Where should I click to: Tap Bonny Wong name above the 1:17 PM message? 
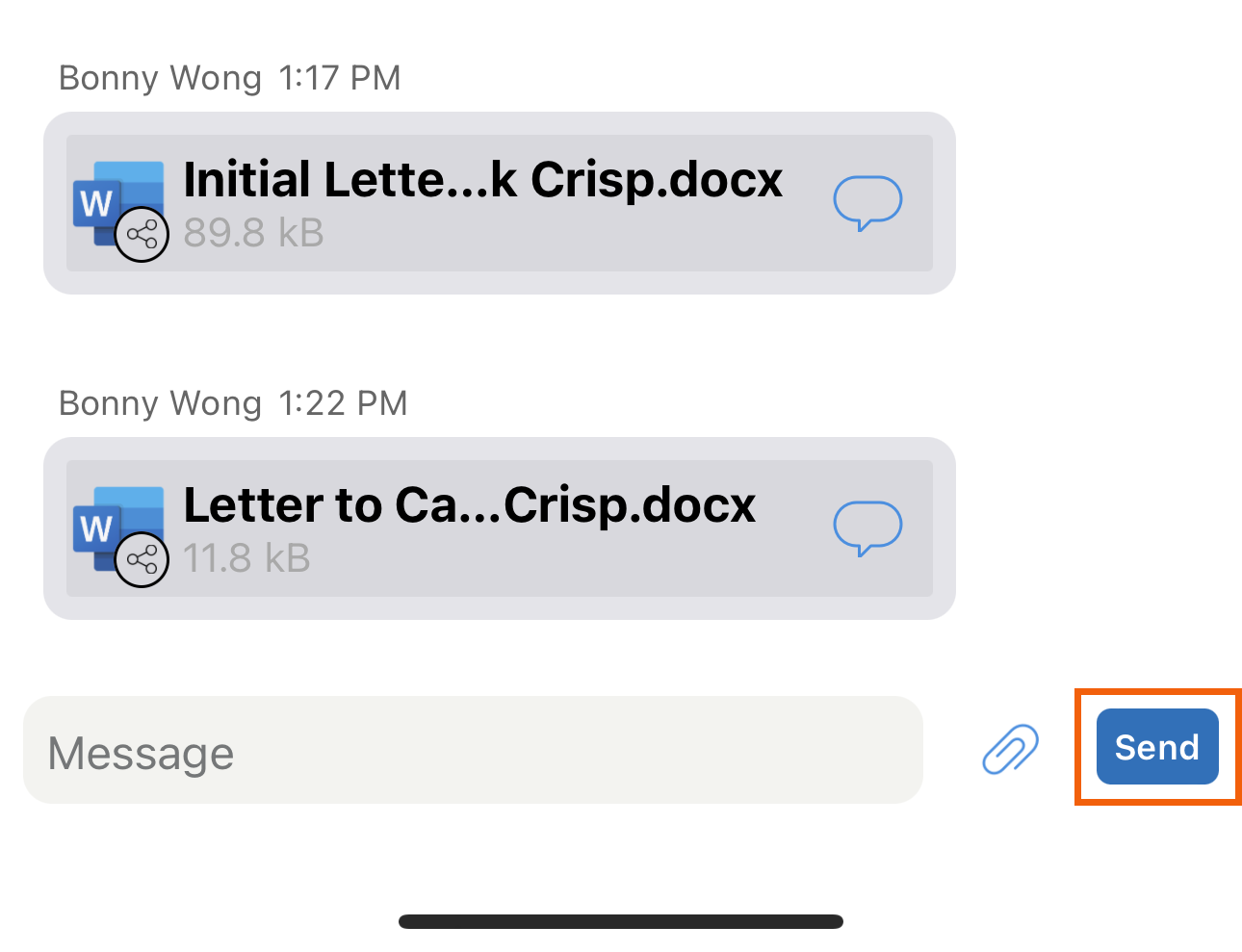[160, 78]
